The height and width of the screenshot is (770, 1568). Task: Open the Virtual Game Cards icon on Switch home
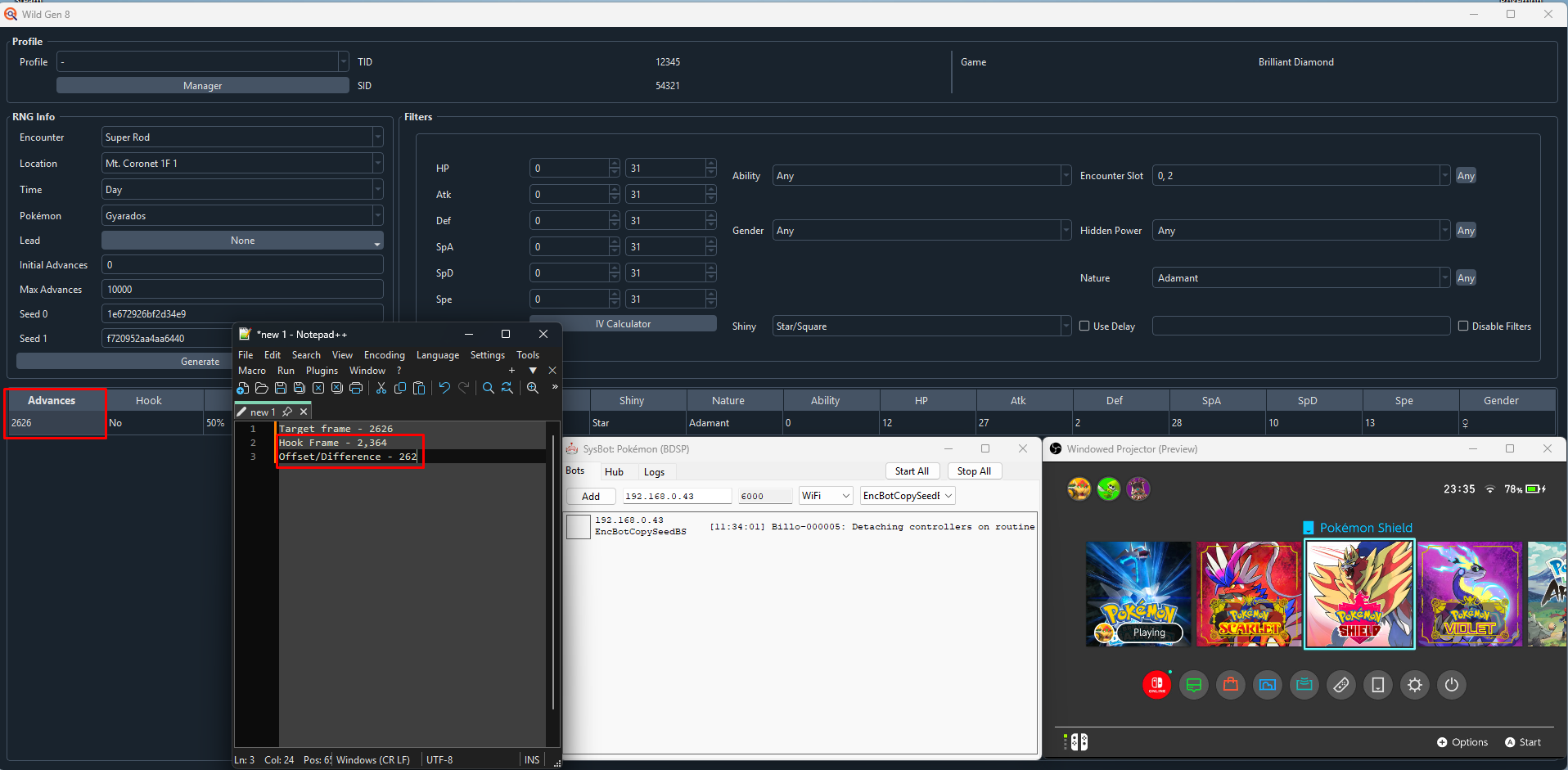pyautogui.click(x=1378, y=684)
